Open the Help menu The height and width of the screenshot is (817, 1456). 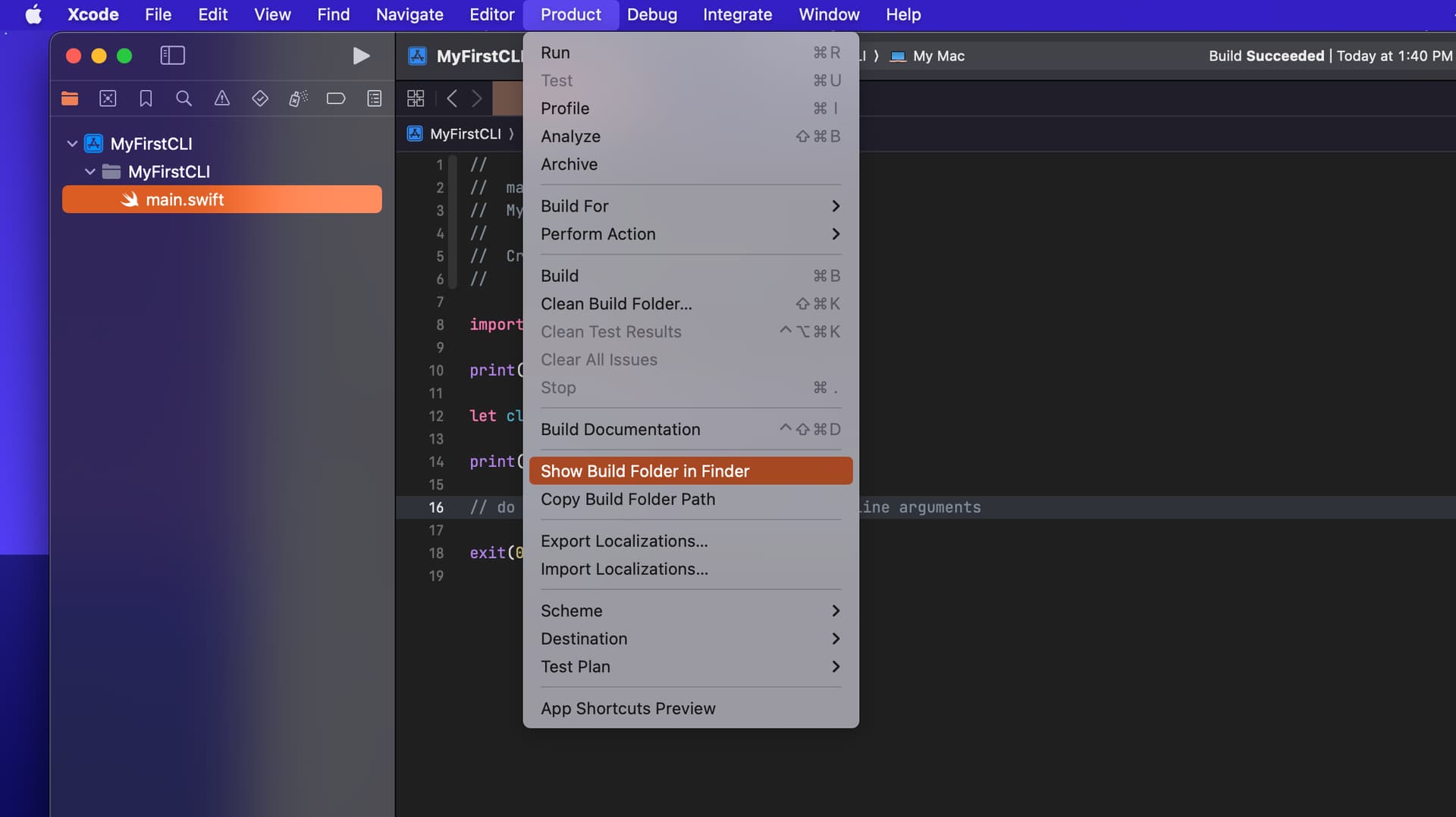tap(903, 14)
